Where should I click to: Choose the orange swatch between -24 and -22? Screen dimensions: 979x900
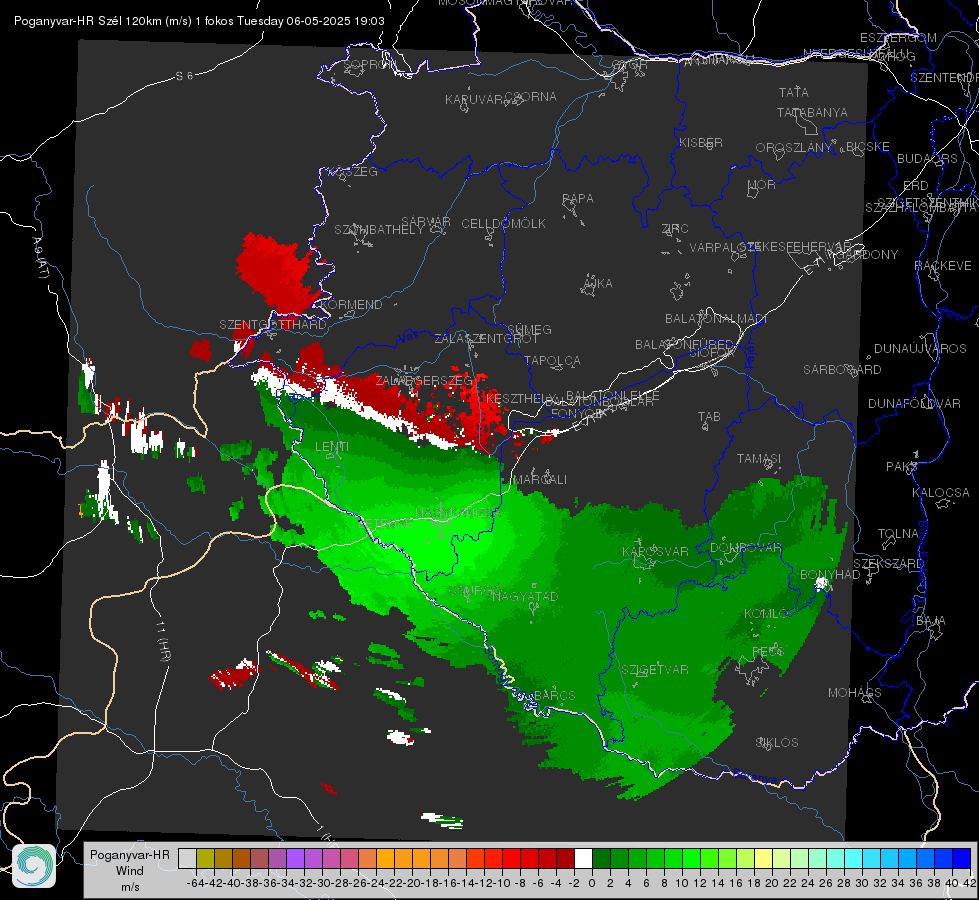click(385, 859)
